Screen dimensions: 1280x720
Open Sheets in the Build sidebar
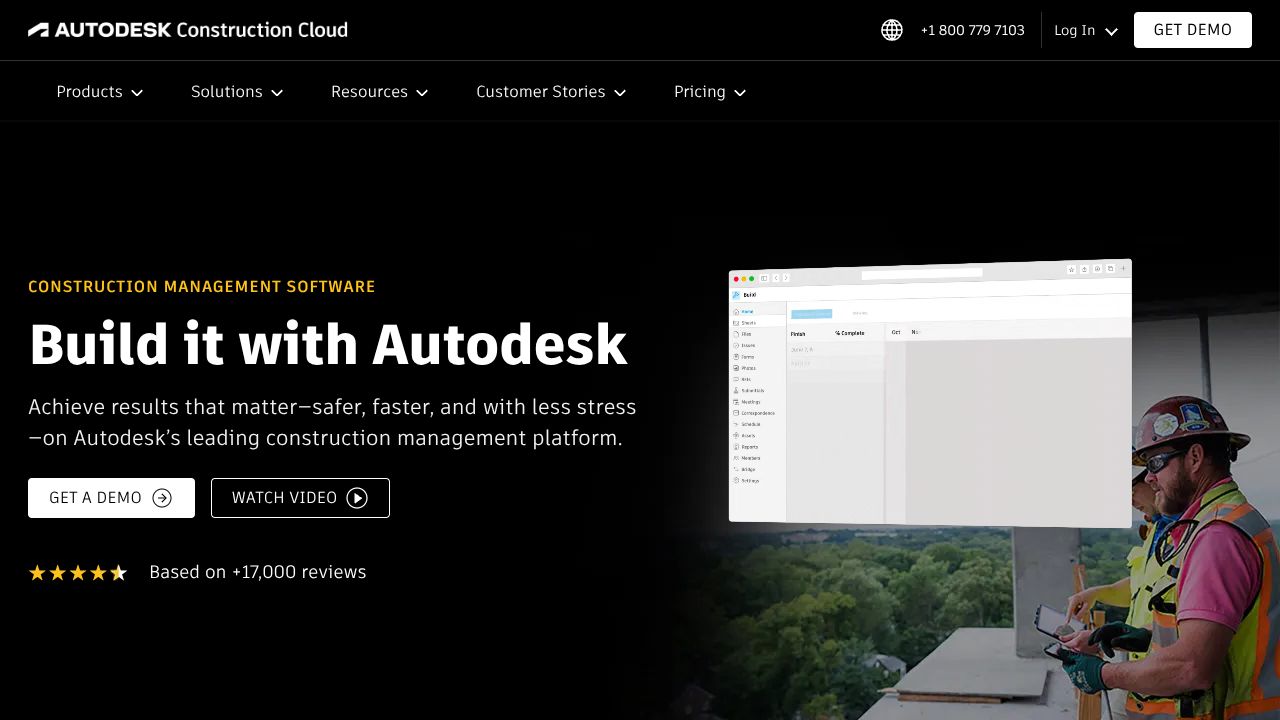tap(748, 323)
